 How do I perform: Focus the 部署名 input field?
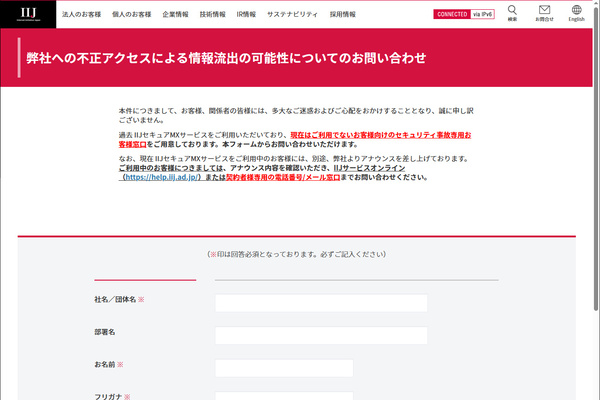point(321,335)
